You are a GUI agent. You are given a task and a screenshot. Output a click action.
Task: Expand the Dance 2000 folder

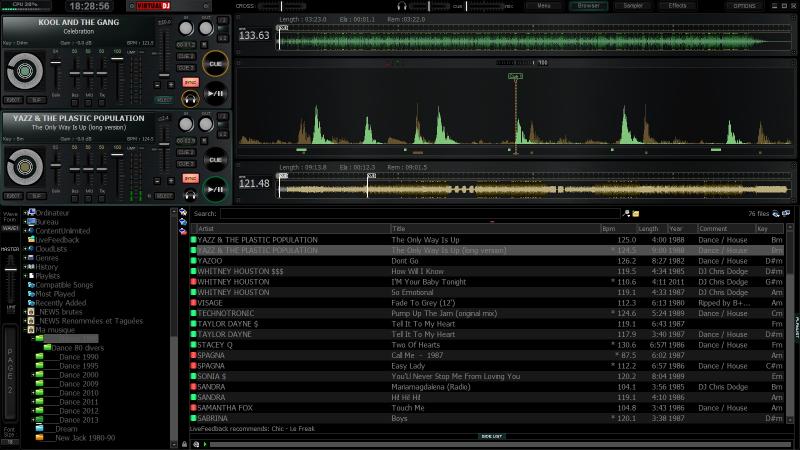tap(33, 374)
